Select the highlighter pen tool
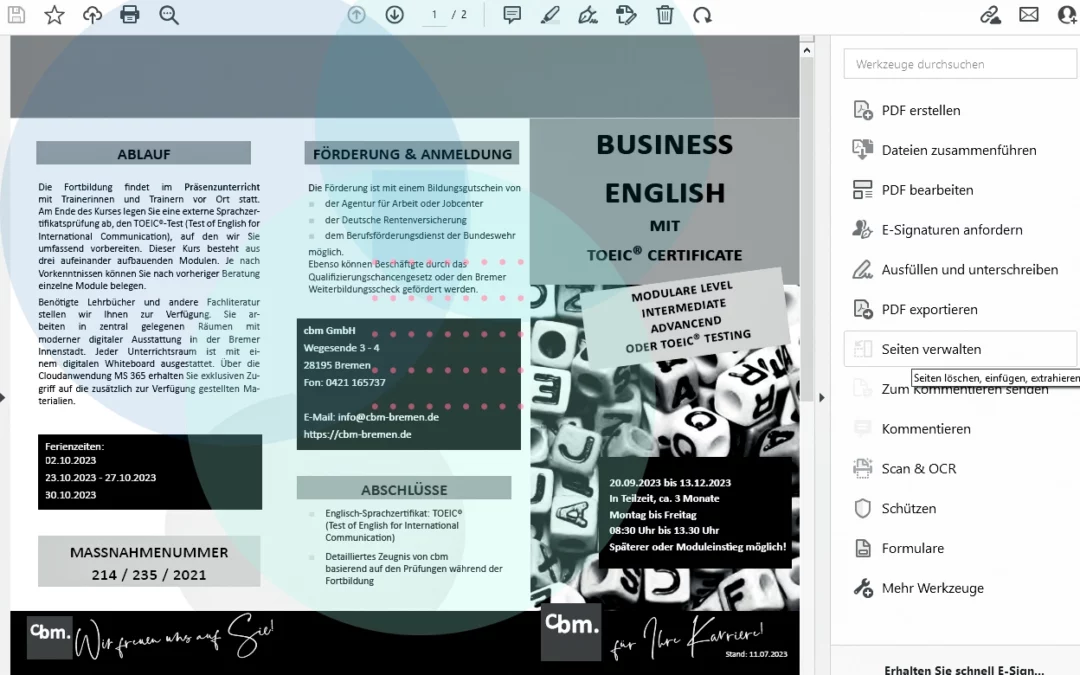 (550, 15)
